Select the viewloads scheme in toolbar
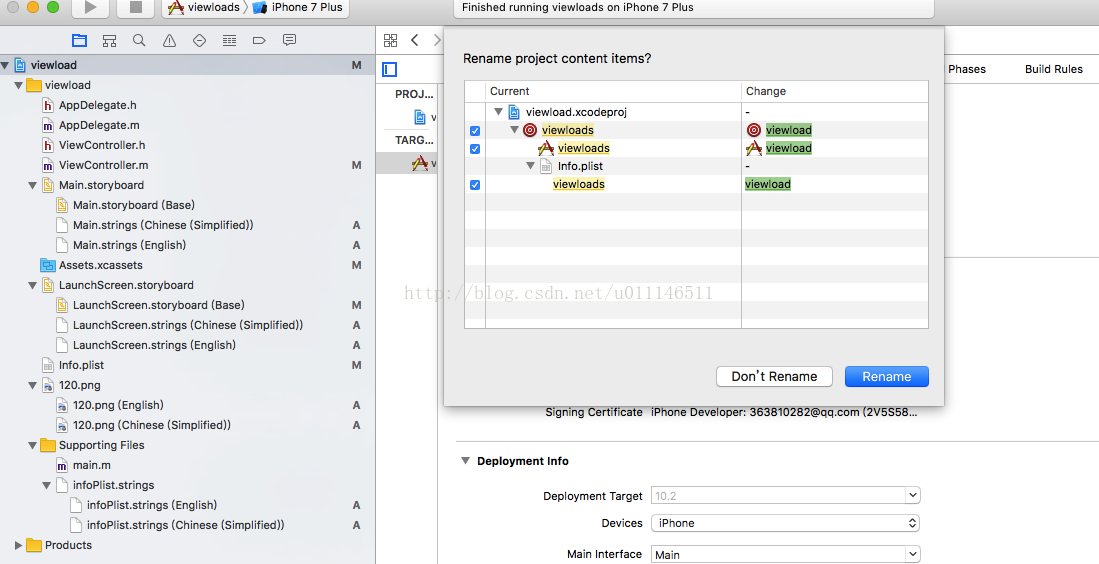This screenshot has height=564, width=1099. pyautogui.click(x=204, y=7)
